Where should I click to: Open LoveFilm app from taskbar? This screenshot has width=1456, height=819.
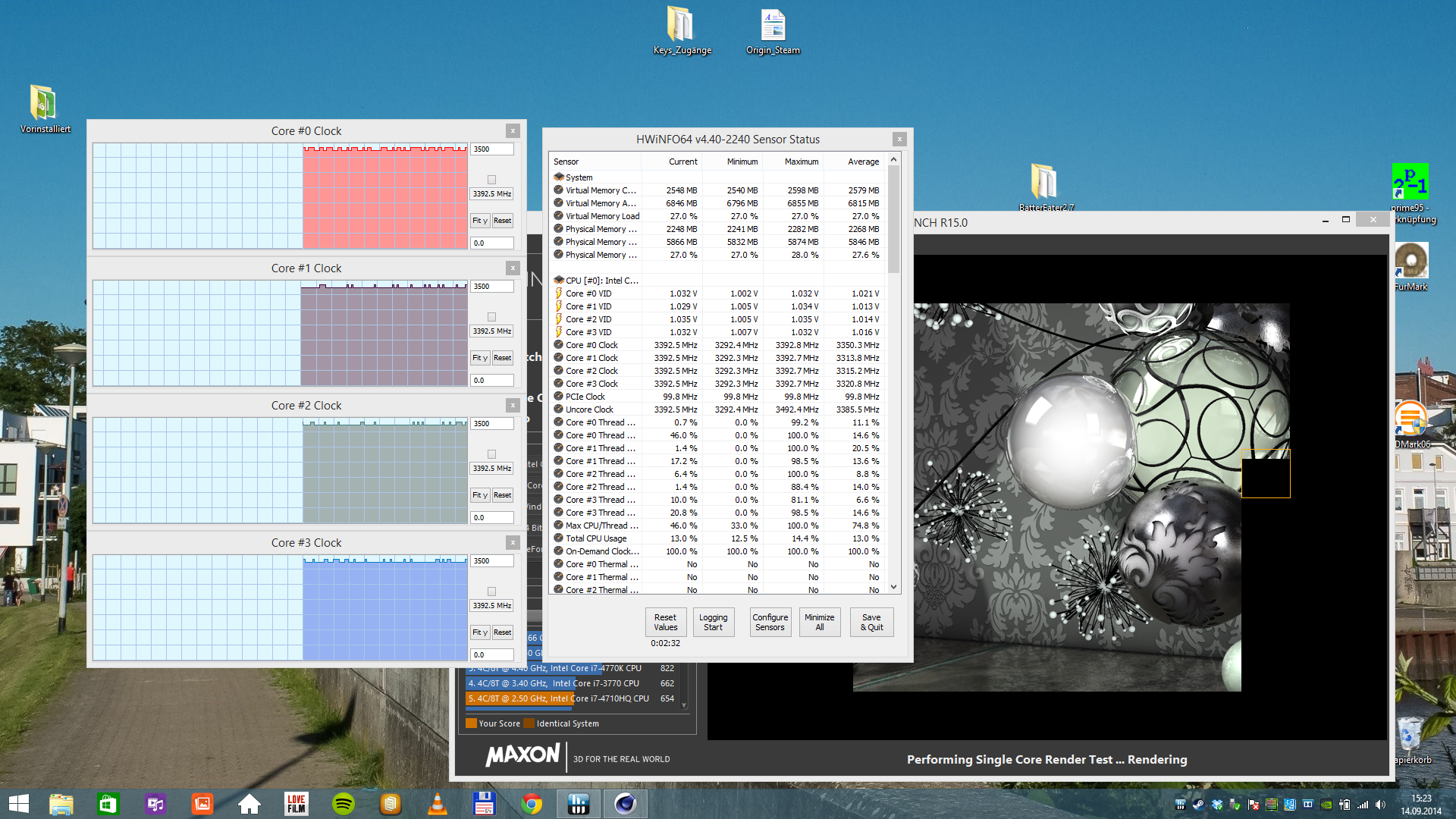click(297, 804)
